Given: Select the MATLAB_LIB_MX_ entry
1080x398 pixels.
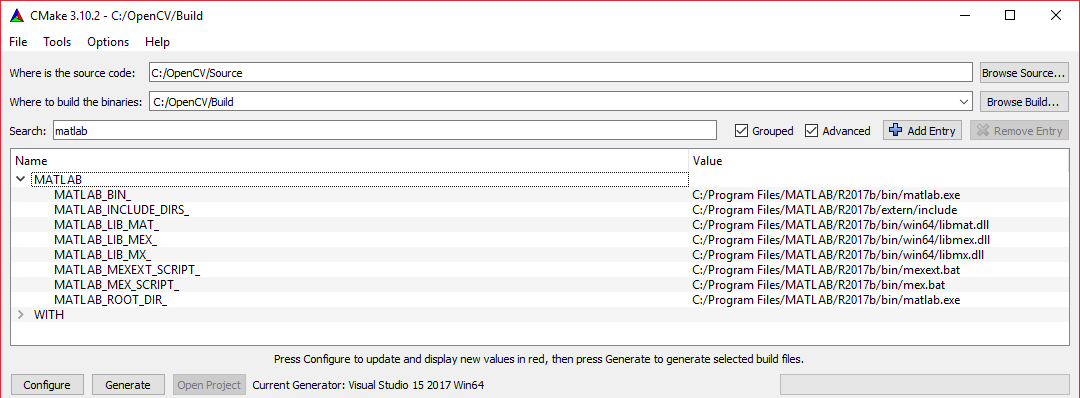Looking at the screenshot, I should pyautogui.click(x=103, y=255).
